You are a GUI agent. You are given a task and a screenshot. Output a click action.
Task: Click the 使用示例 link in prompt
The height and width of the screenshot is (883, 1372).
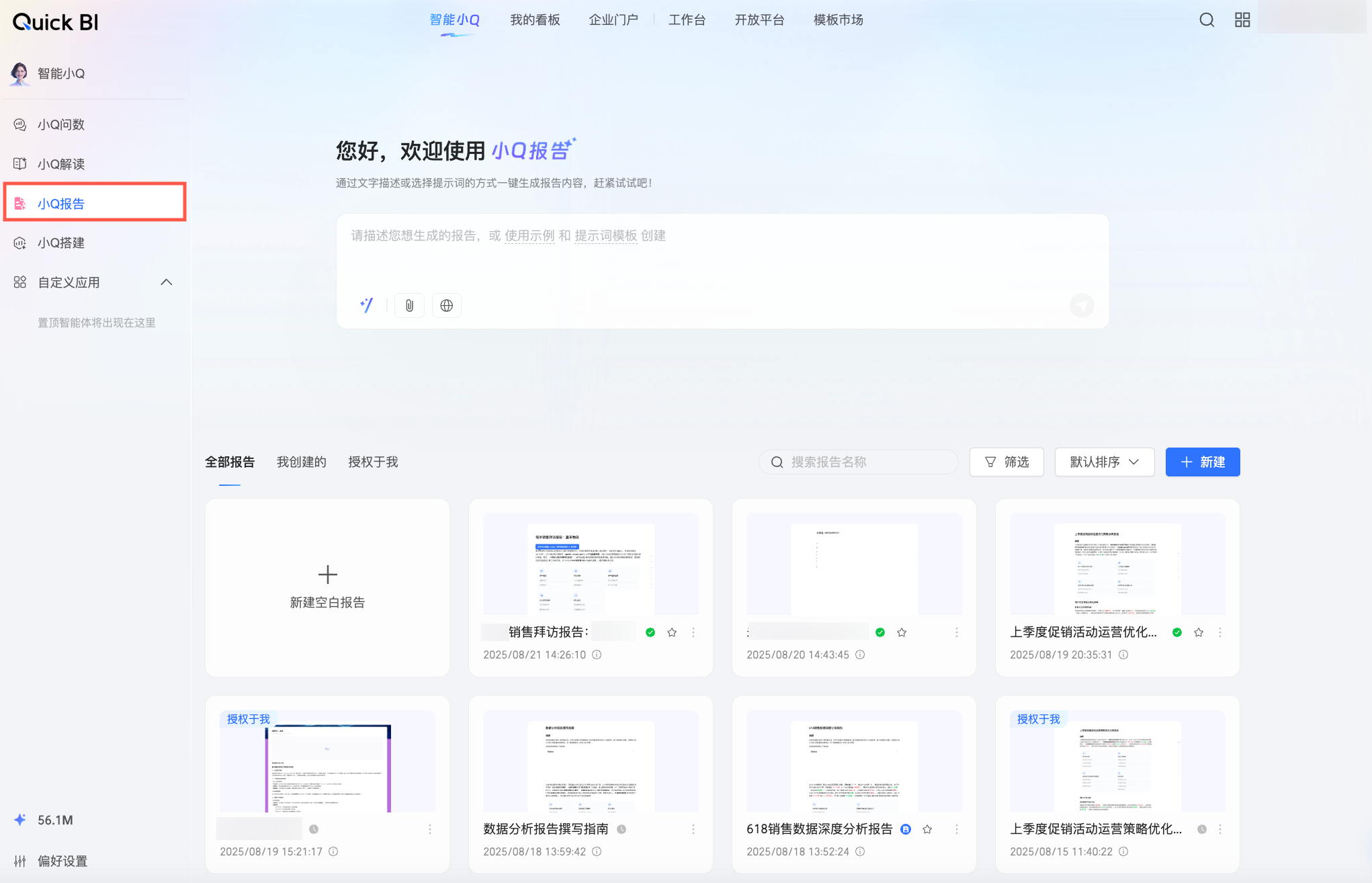pos(529,236)
